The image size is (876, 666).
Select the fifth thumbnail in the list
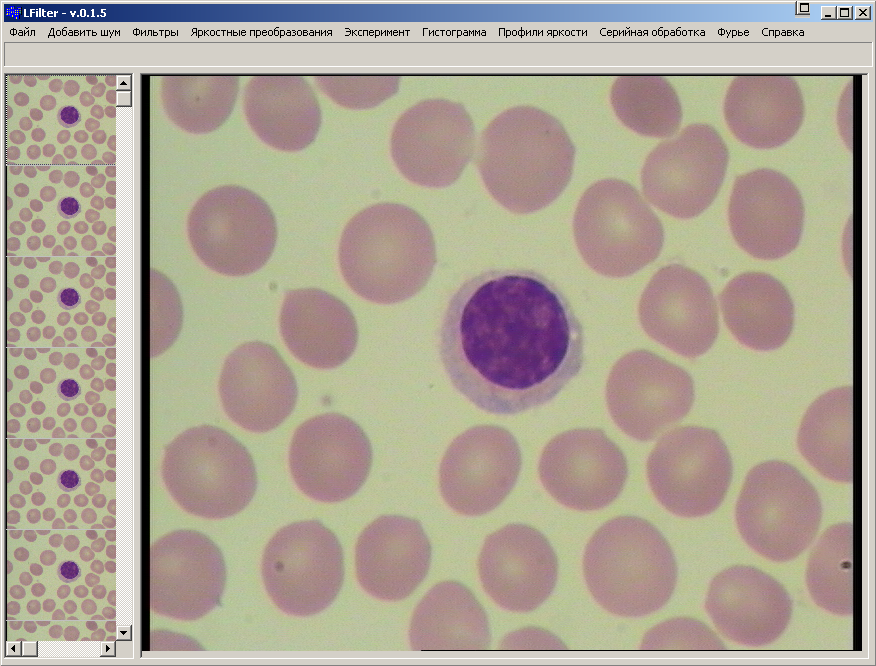(x=61, y=484)
